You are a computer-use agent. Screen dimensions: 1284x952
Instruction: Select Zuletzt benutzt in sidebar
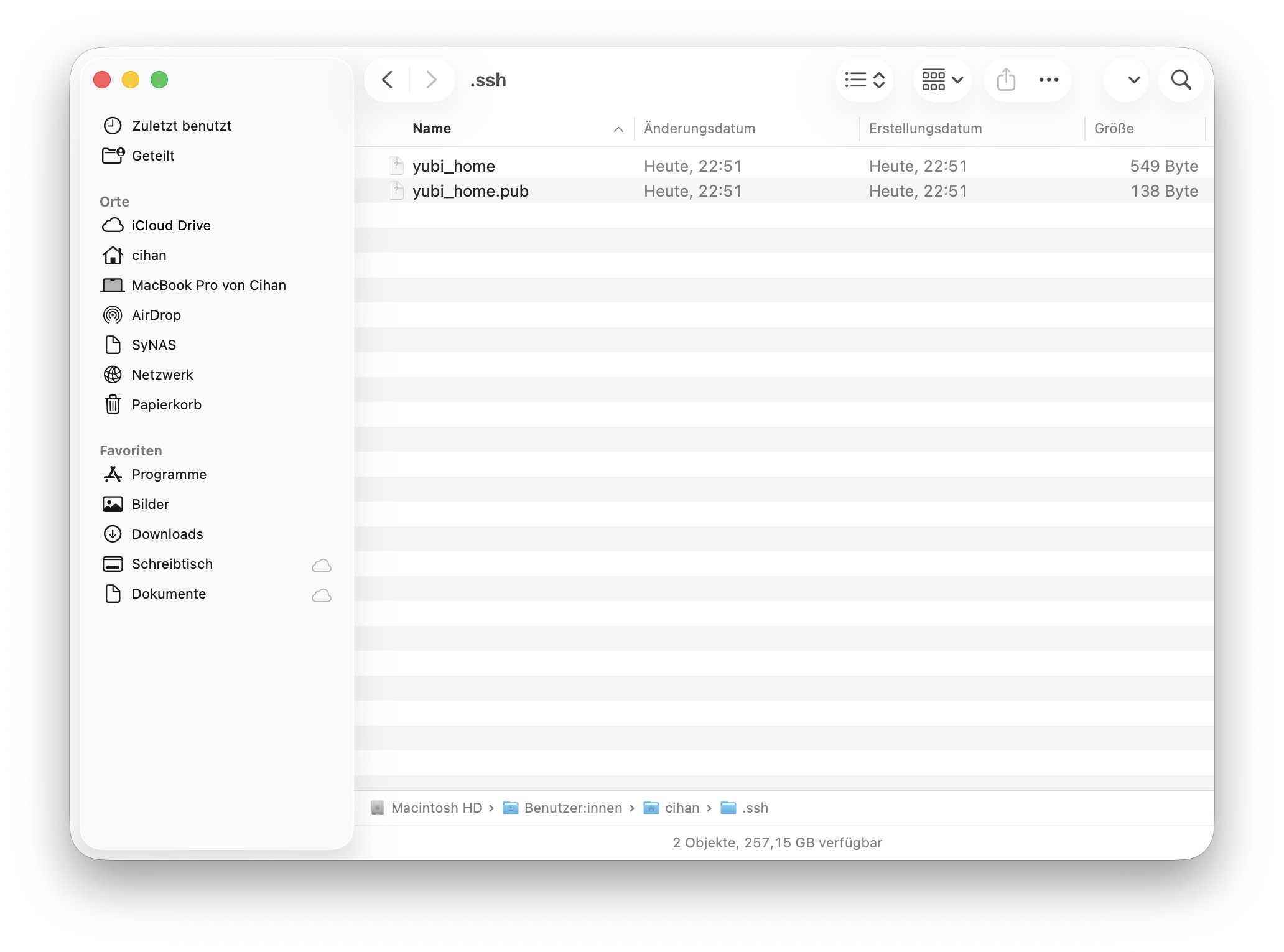(181, 126)
